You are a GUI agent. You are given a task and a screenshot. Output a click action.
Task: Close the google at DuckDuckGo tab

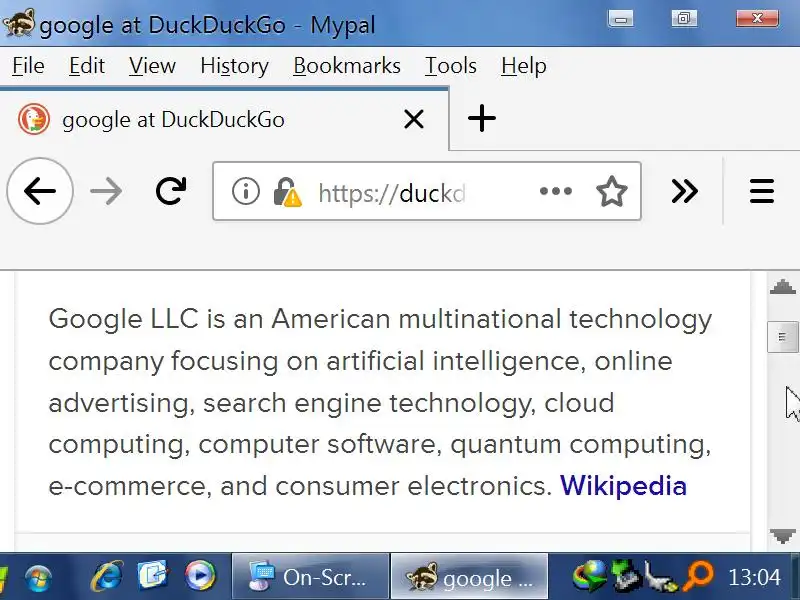[414, 120]
